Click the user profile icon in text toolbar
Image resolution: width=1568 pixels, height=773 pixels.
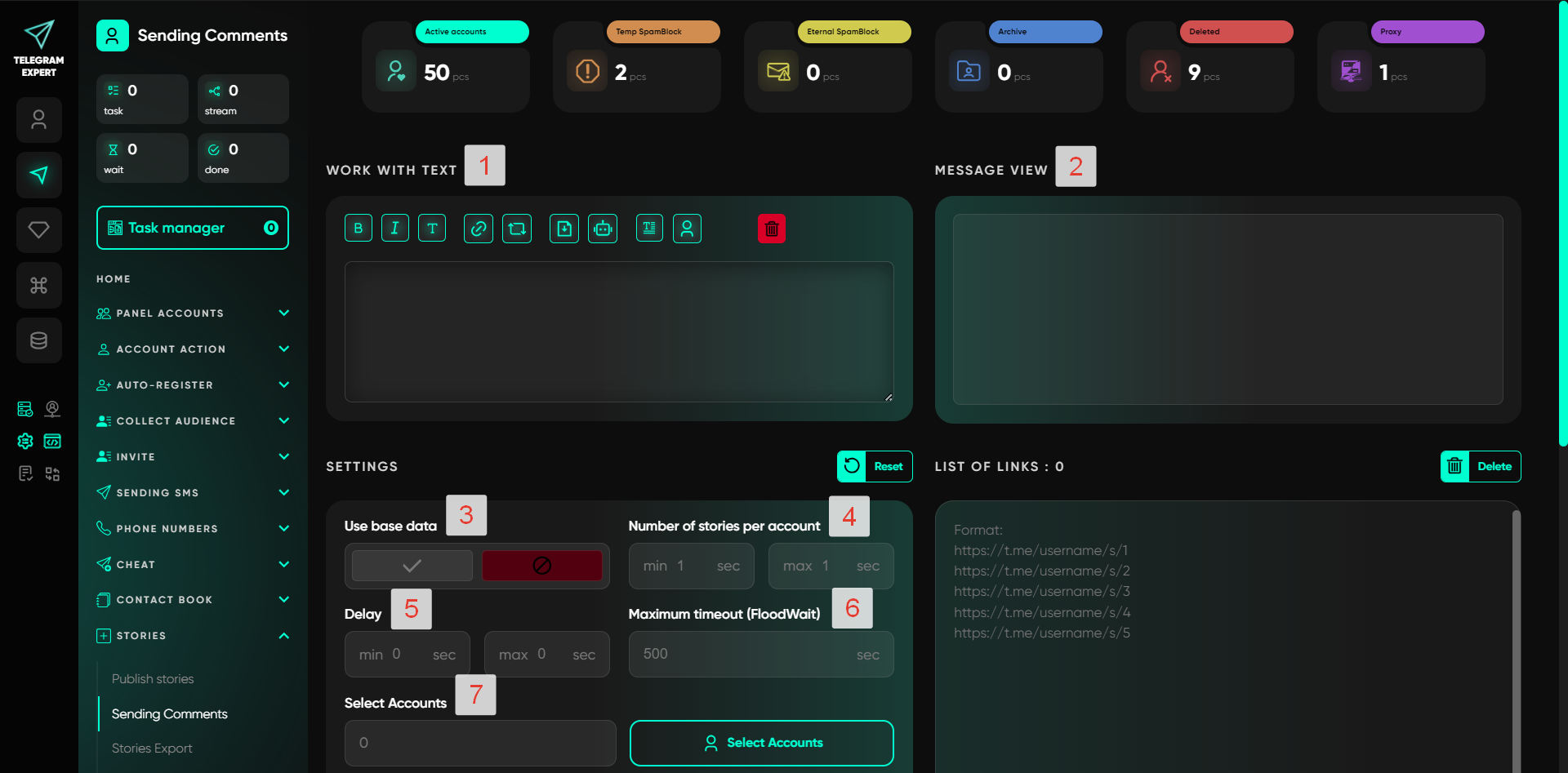pyautogui.click(x=687, y=229)
